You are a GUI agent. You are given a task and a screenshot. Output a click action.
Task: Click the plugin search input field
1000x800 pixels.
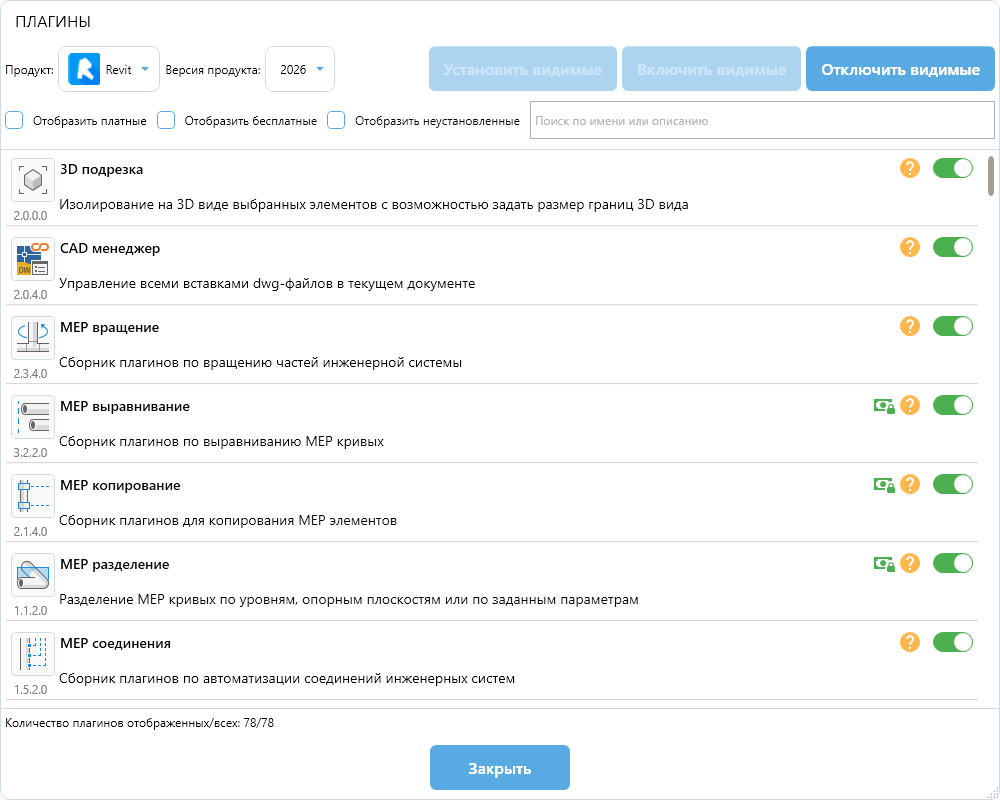coord(761,120)
